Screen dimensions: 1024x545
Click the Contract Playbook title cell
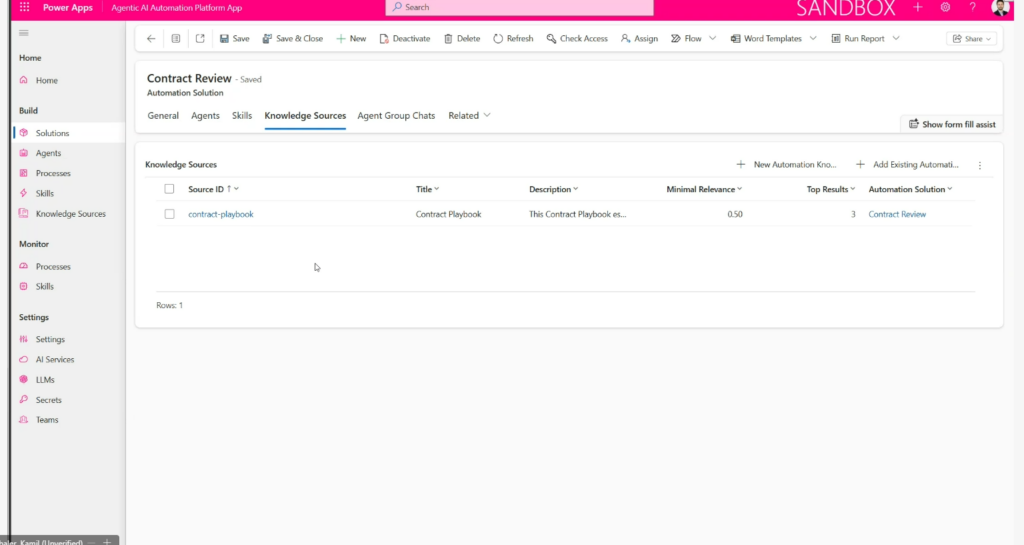[x=448, y=214]
